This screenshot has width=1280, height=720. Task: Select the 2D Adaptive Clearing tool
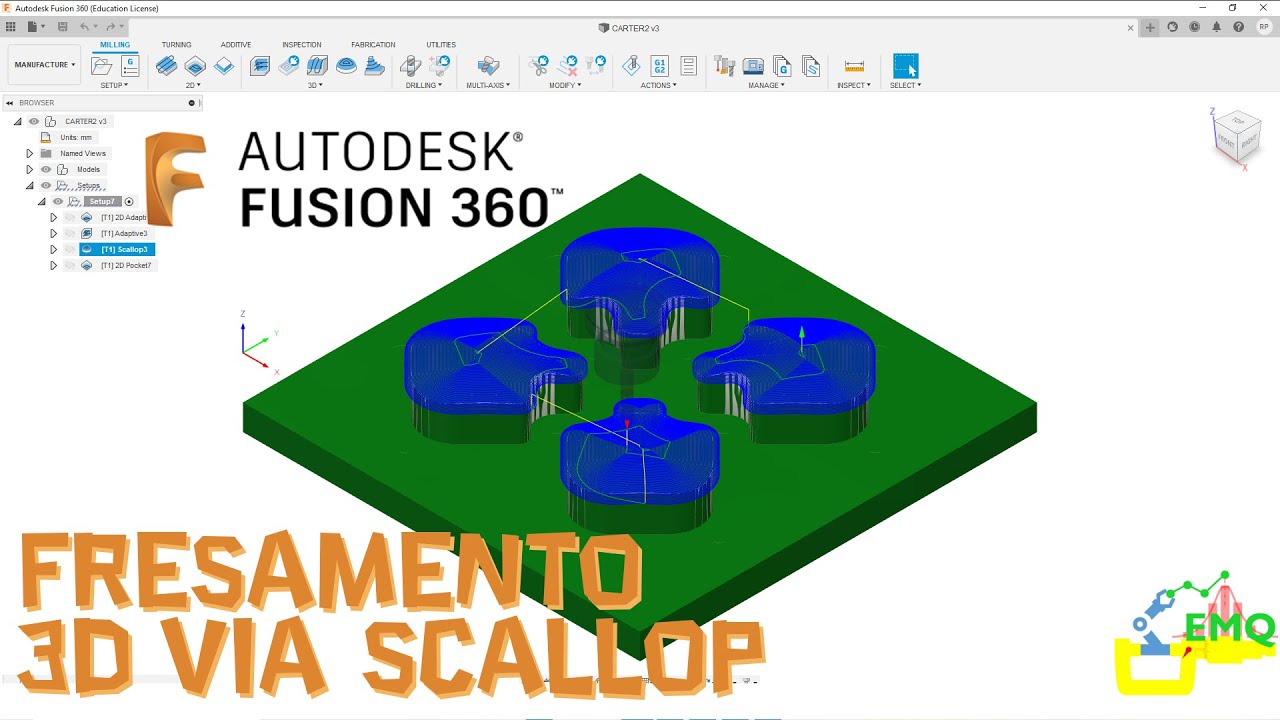pyautogui.click(x=167, y=66)
